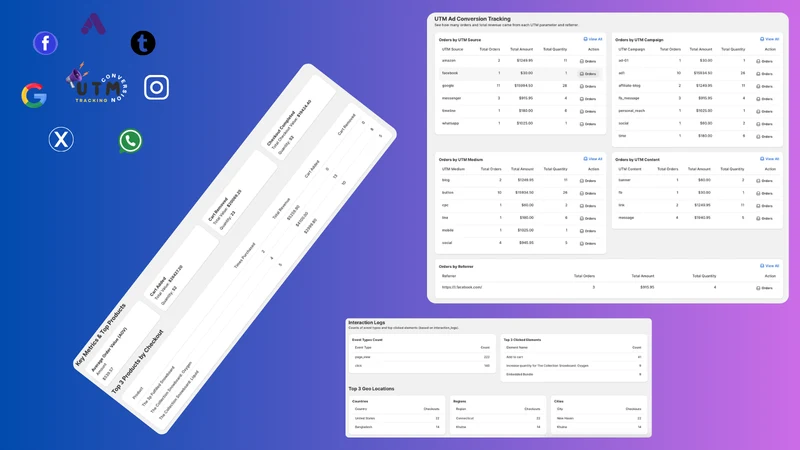Click the Facebook logo icon
The image size is (800, 450).
tap(45, 43)
